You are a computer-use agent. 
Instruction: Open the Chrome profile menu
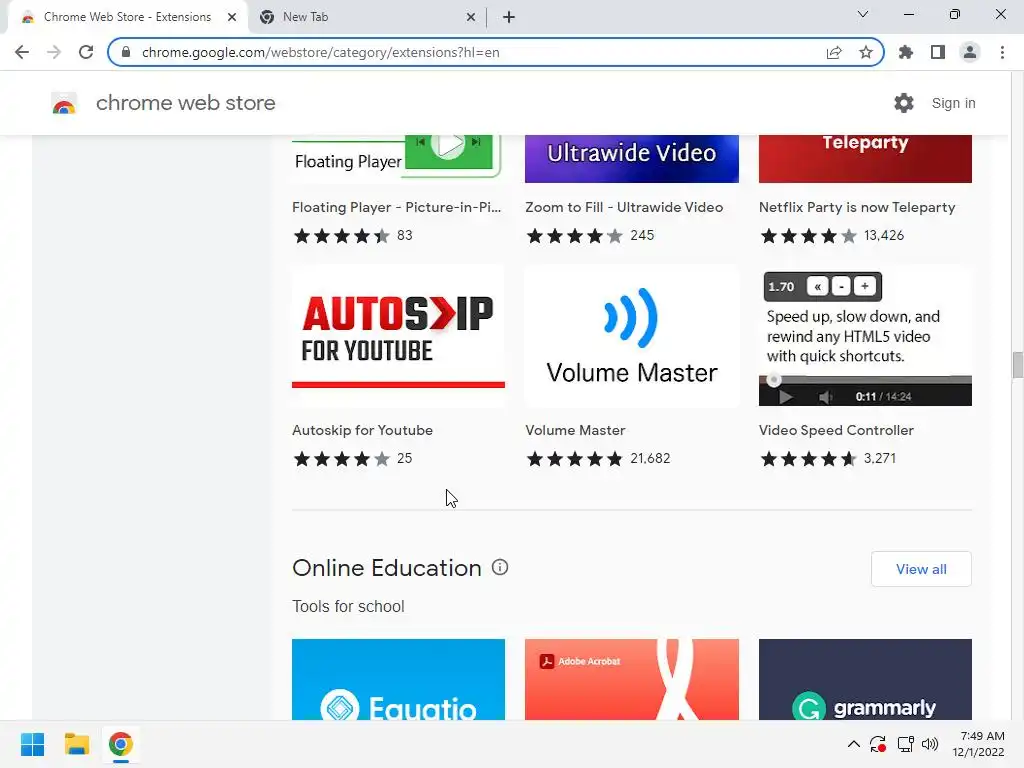[970, 52]
